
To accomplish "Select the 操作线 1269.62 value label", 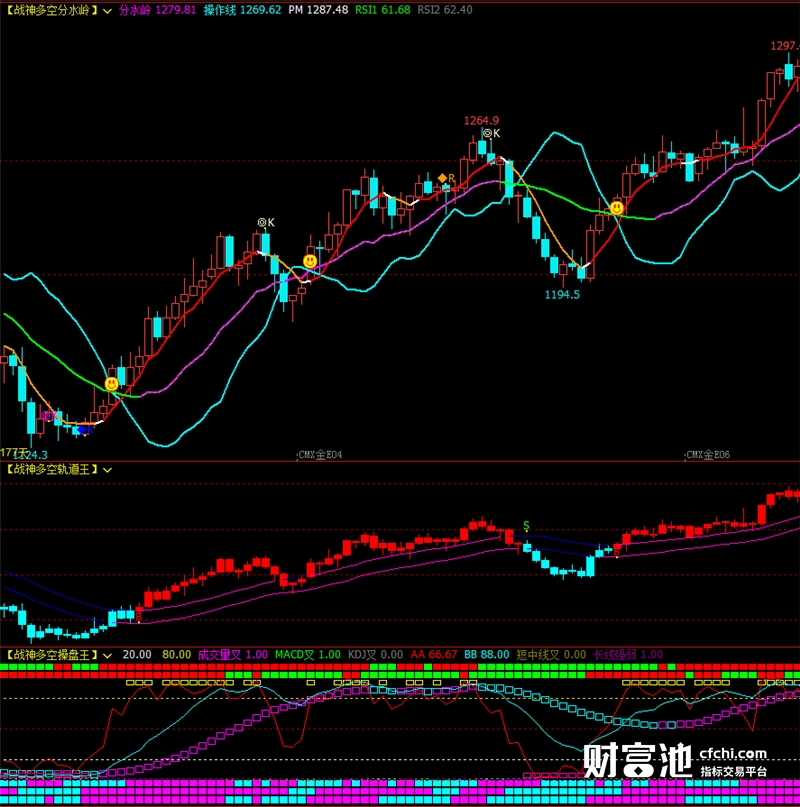I will 242,10.
